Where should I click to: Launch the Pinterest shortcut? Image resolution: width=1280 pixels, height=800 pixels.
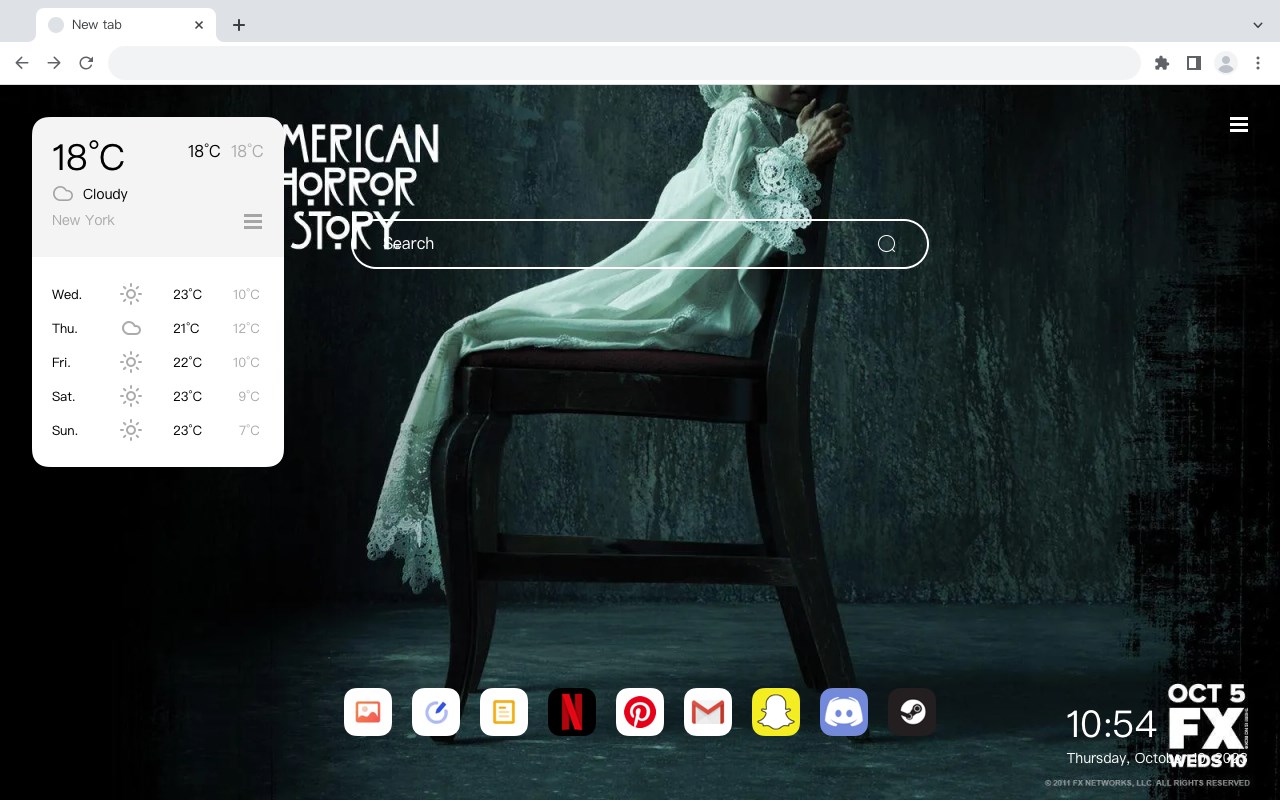click(x=640, y=712)
